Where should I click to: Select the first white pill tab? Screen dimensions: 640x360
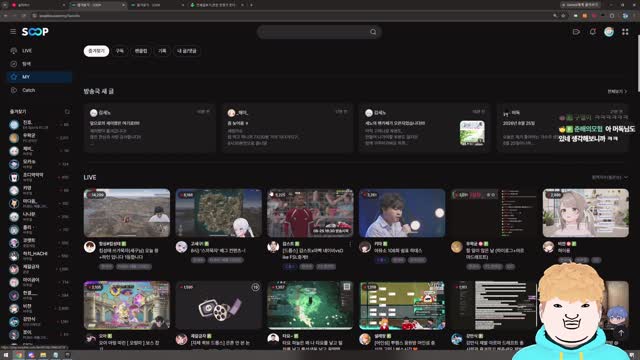click(x=96, y=51)
